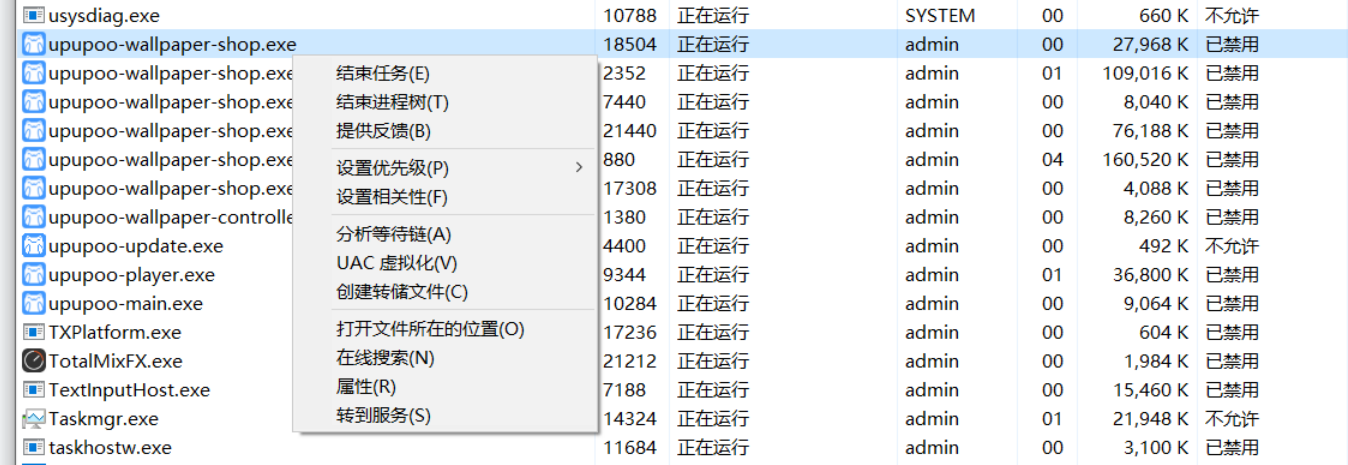Click the TotalMixFX.exe process icon
Image resolution: width=1348 pixels, height=465 pixels.
[x=34, y=361]
